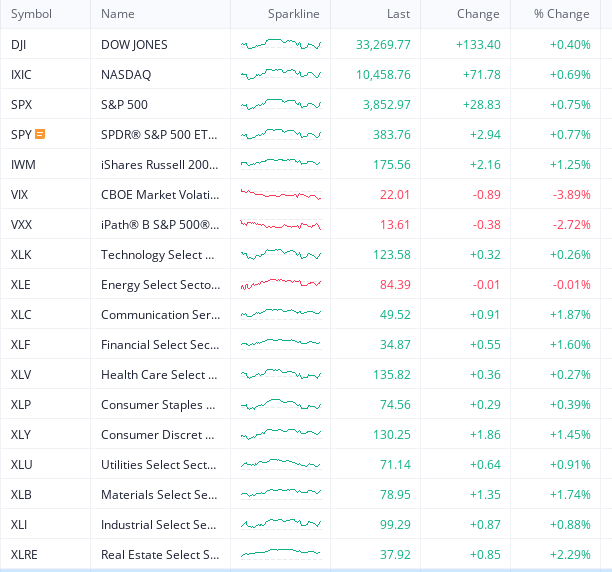The image size is (612, 572).
Task: Open the NASDAQ sparkline chart
Action: [281, 74]
